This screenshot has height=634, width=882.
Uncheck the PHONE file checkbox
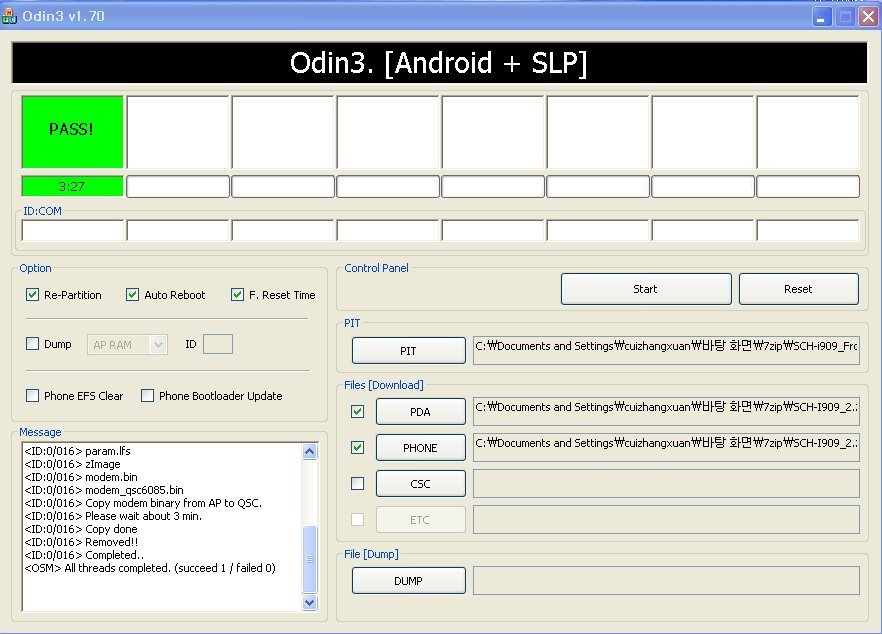tap(357, 448)
